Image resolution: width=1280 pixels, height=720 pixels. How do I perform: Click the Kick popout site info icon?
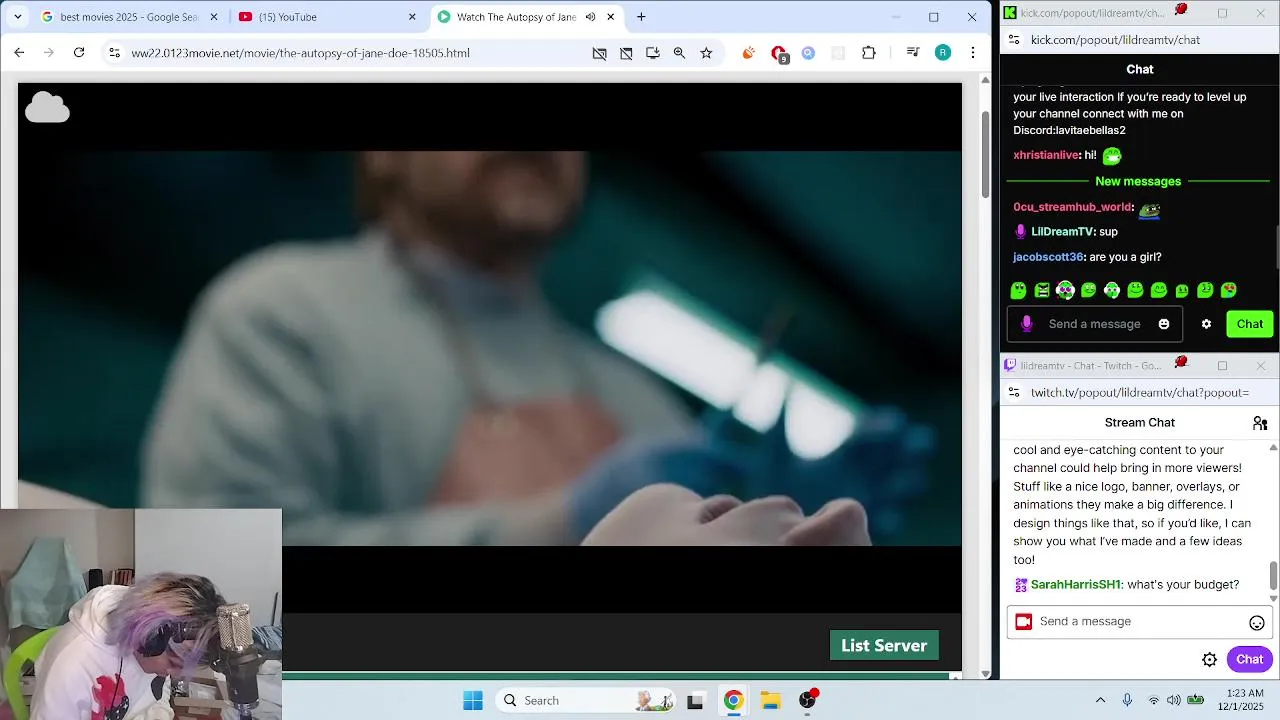[1013, 40]
